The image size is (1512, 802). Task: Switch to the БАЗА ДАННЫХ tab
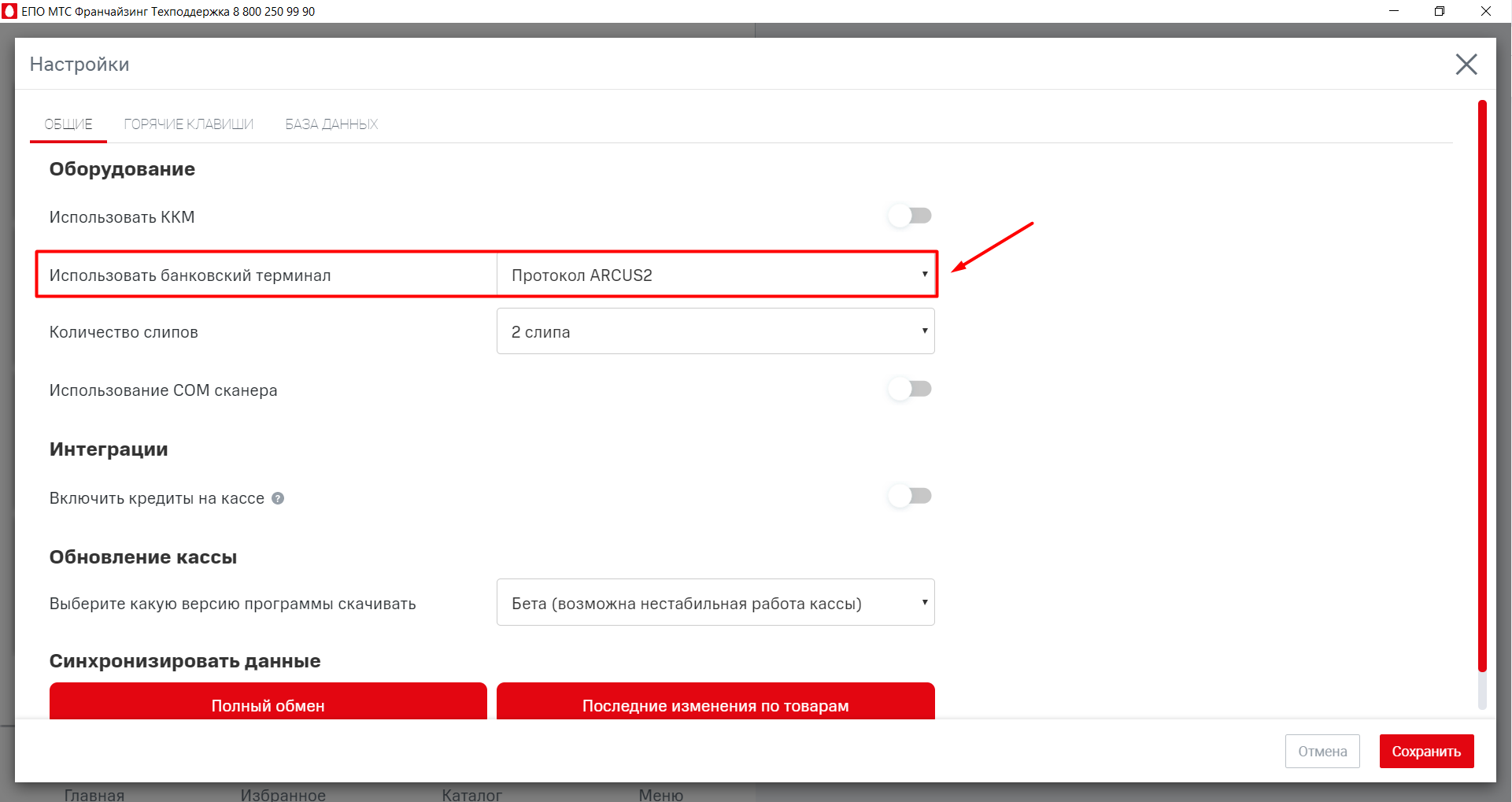(x=331, y=124)
